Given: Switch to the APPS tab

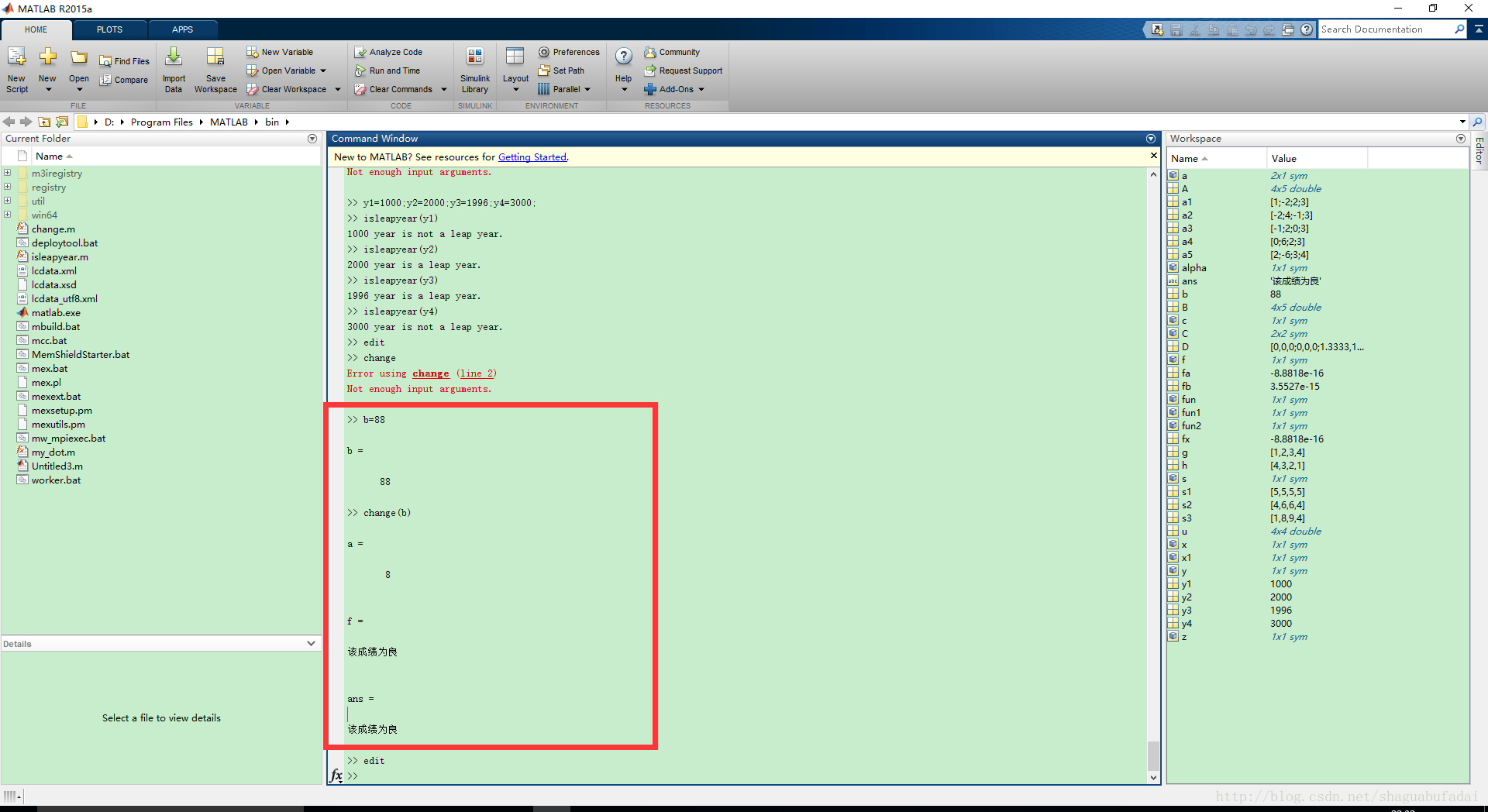Looking at the screenshot, I should (182, 29).
